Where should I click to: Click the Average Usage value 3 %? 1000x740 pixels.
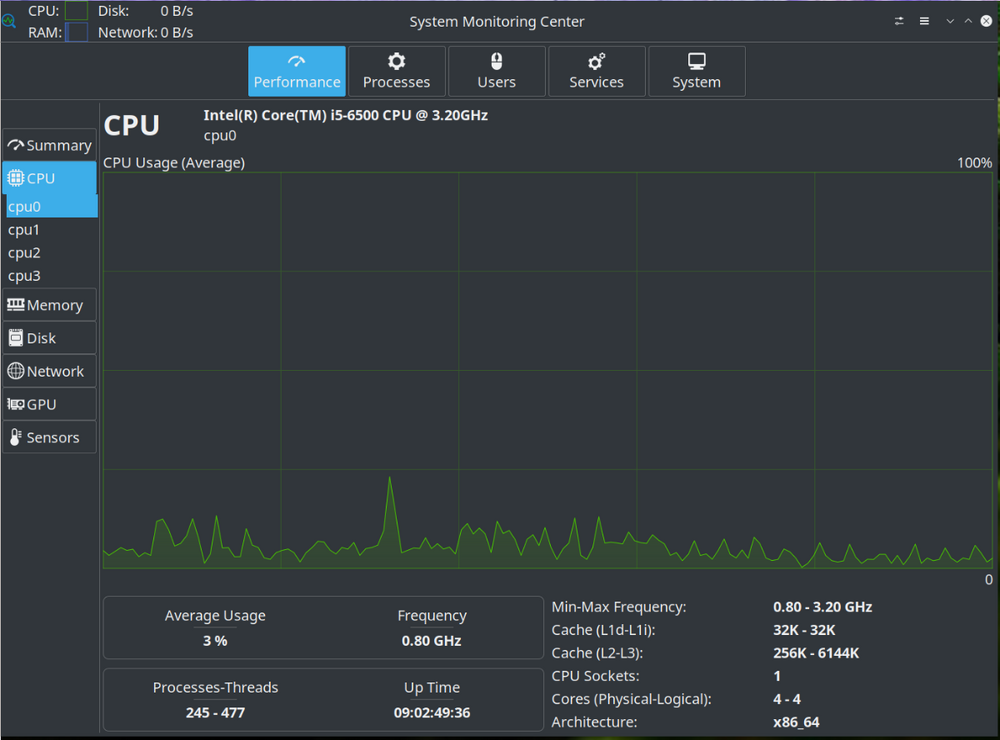[215, 640]
